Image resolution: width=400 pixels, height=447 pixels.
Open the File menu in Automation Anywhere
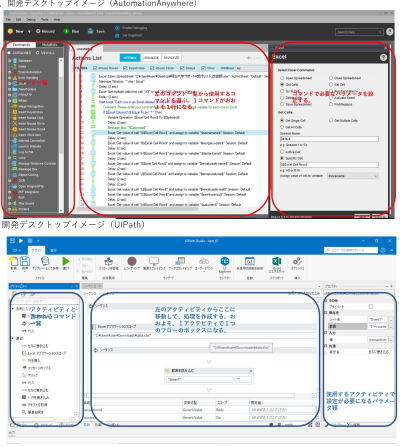click(8, 20)
